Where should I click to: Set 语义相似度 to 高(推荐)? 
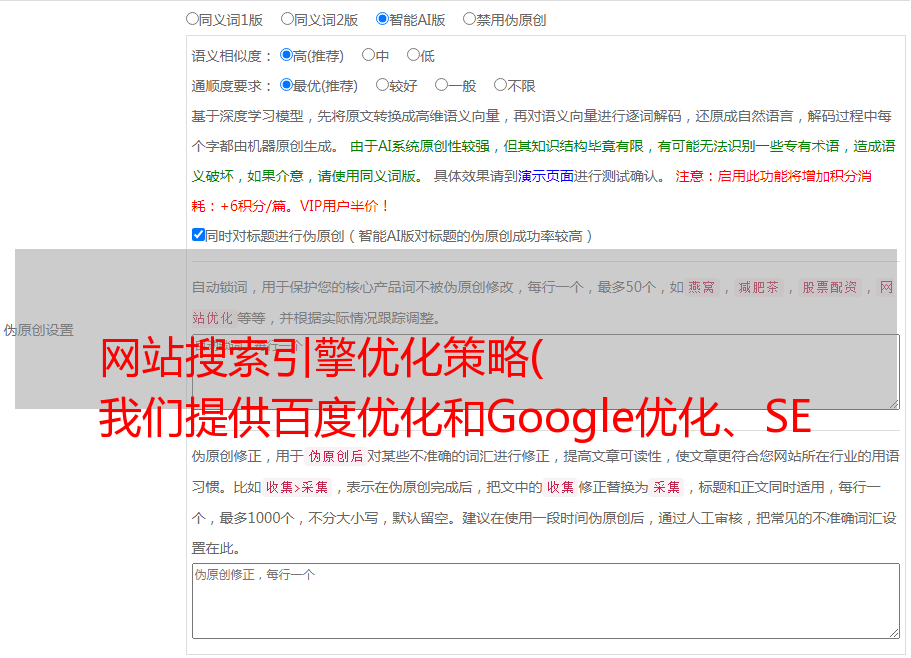[286, 55]
